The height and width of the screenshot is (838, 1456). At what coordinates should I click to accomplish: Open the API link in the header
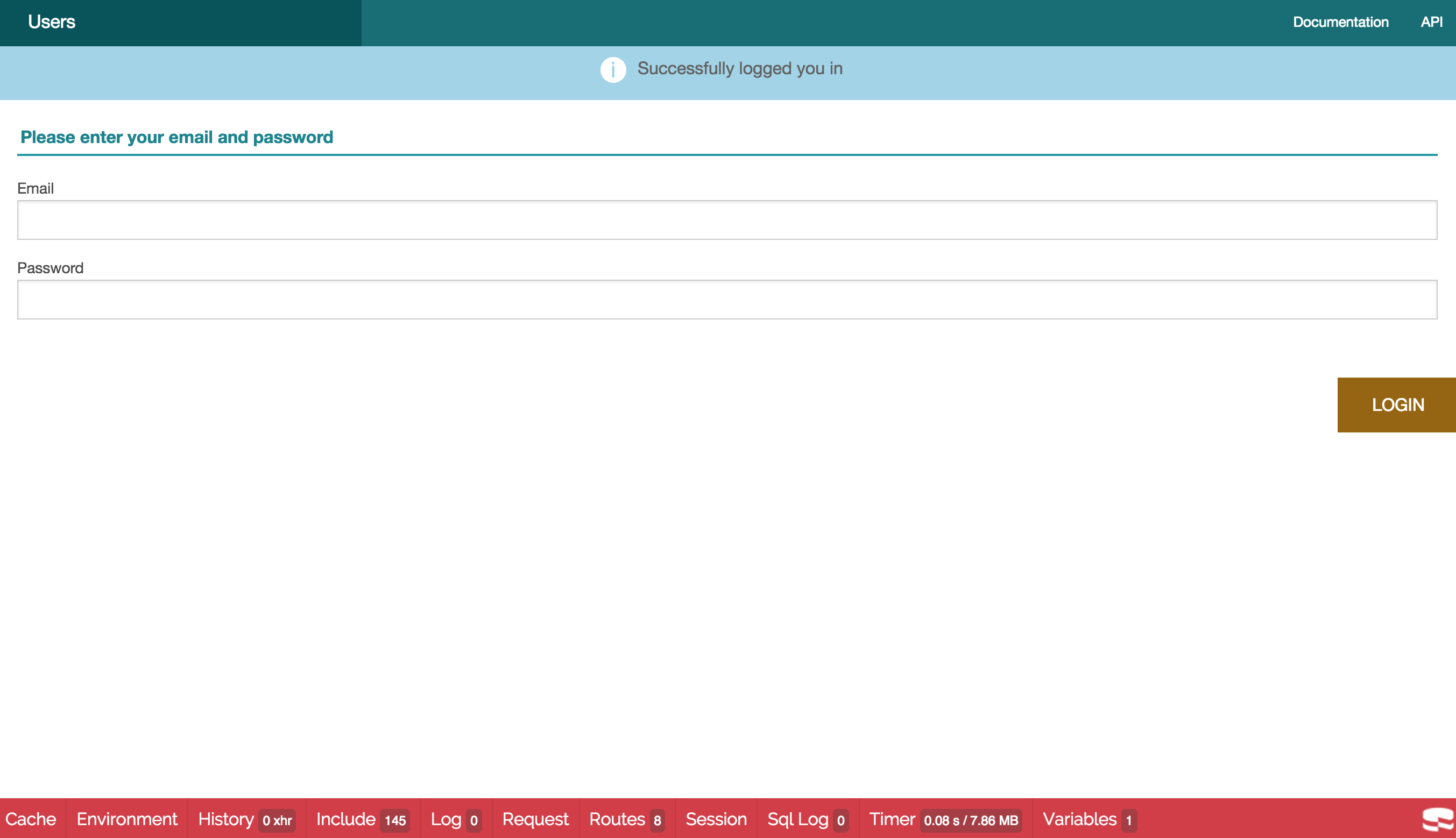point(1431,22)
